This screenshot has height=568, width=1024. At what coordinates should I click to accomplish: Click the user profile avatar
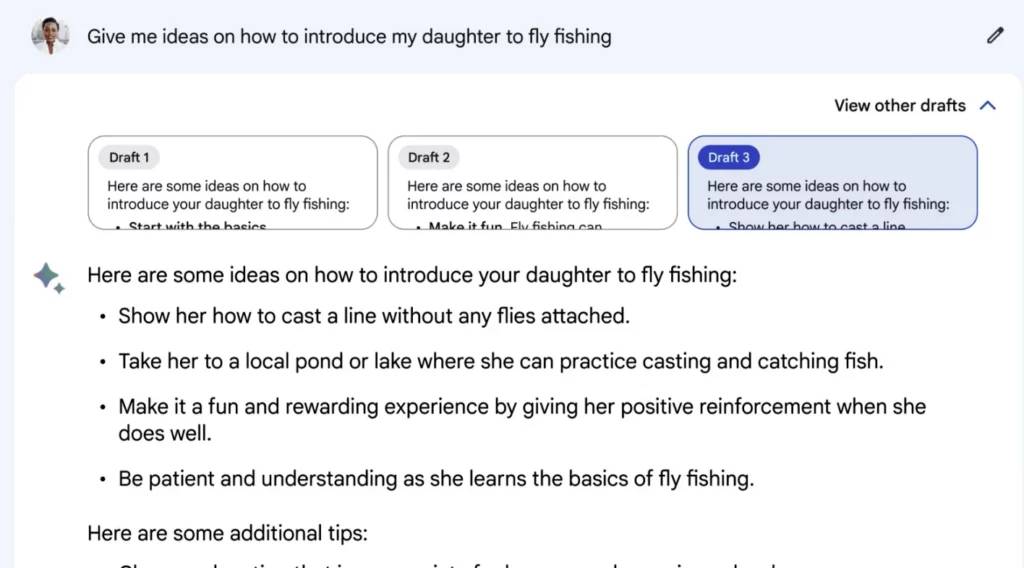pos(50,36)
